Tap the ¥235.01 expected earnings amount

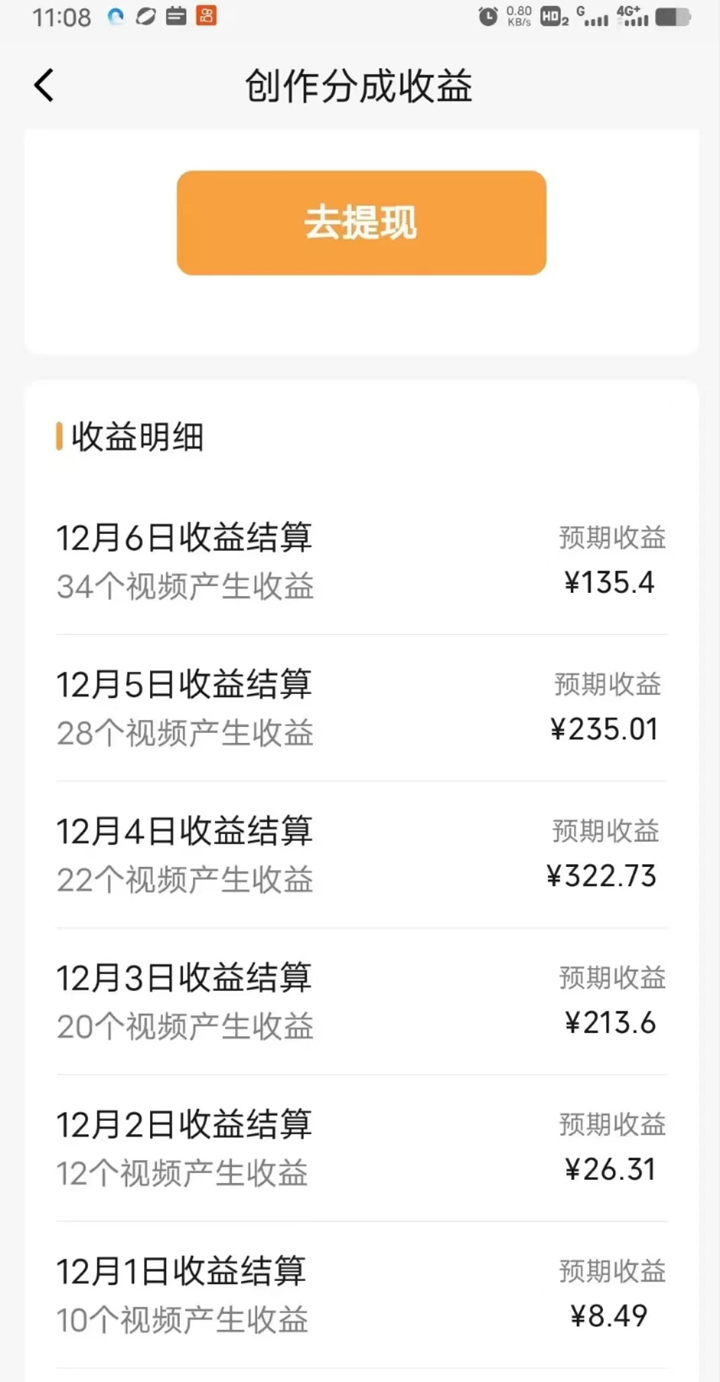[x=604, y=729]
